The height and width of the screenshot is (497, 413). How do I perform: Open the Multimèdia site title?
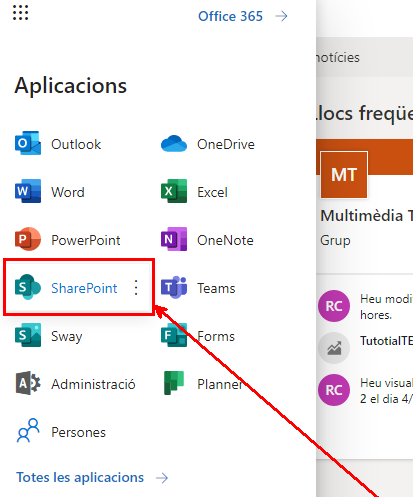click(367, 216)
